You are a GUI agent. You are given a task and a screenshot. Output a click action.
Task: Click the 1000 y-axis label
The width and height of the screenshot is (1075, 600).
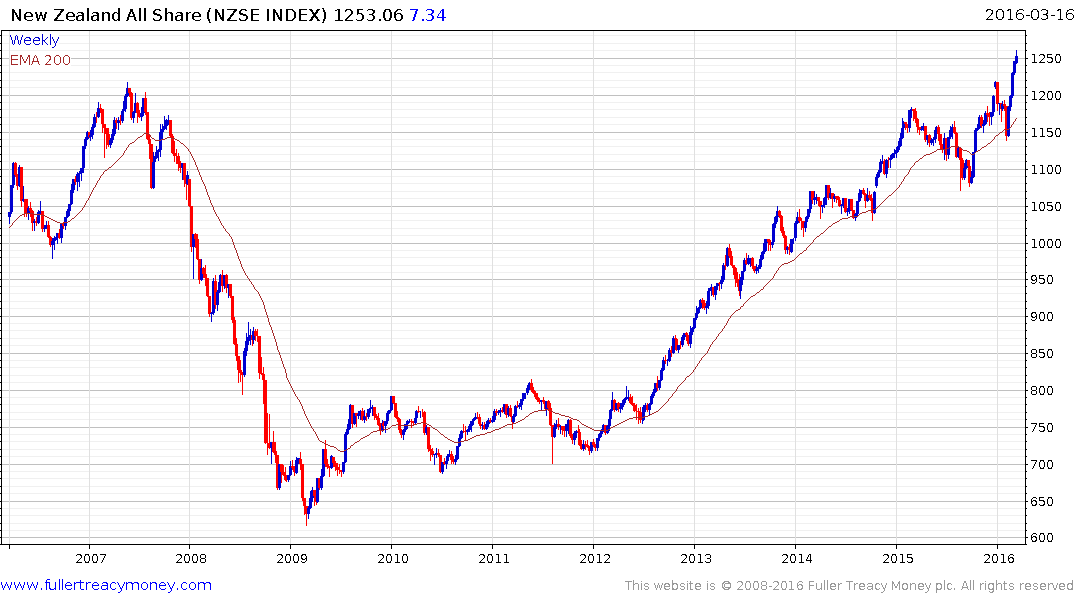coord(1046,244)
